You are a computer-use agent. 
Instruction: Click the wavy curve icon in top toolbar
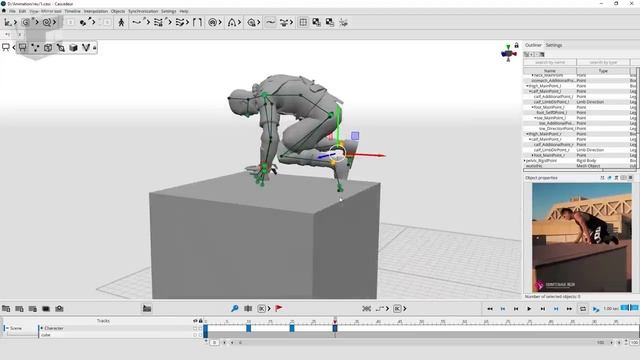(270, 22)
